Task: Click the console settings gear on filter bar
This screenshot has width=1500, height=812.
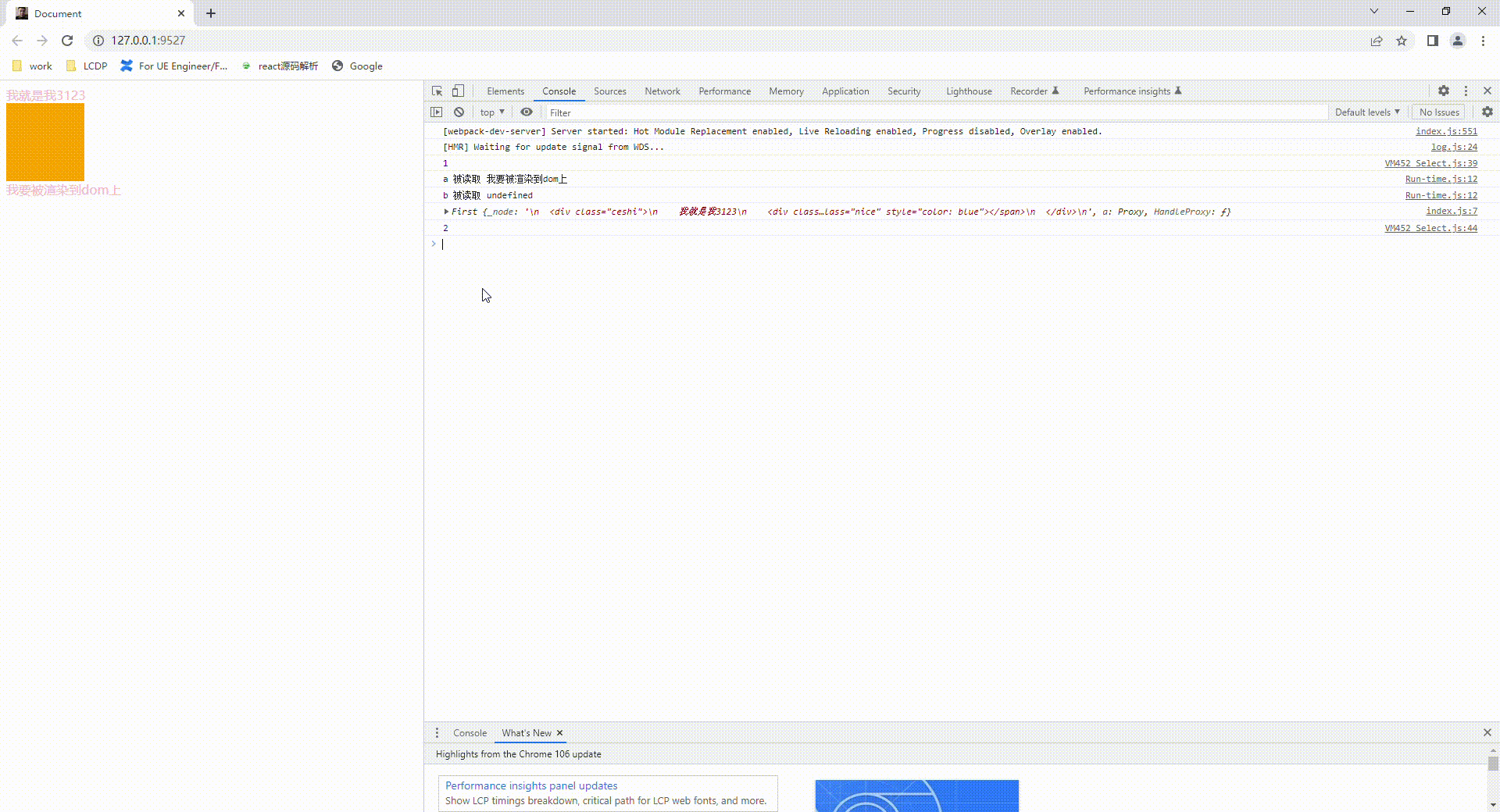Action: point(1487,112)
